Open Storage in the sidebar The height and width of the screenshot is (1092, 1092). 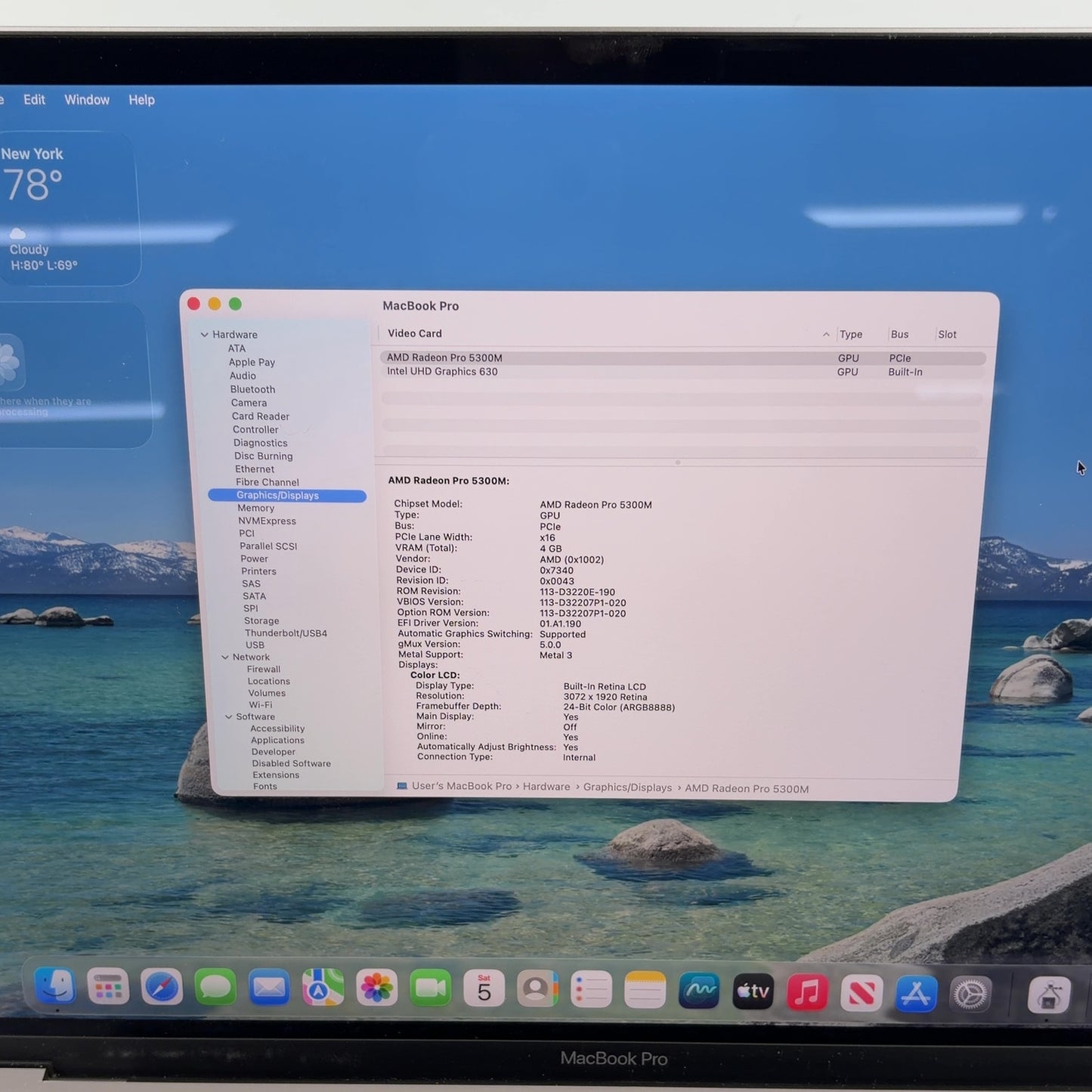point(261,621)
